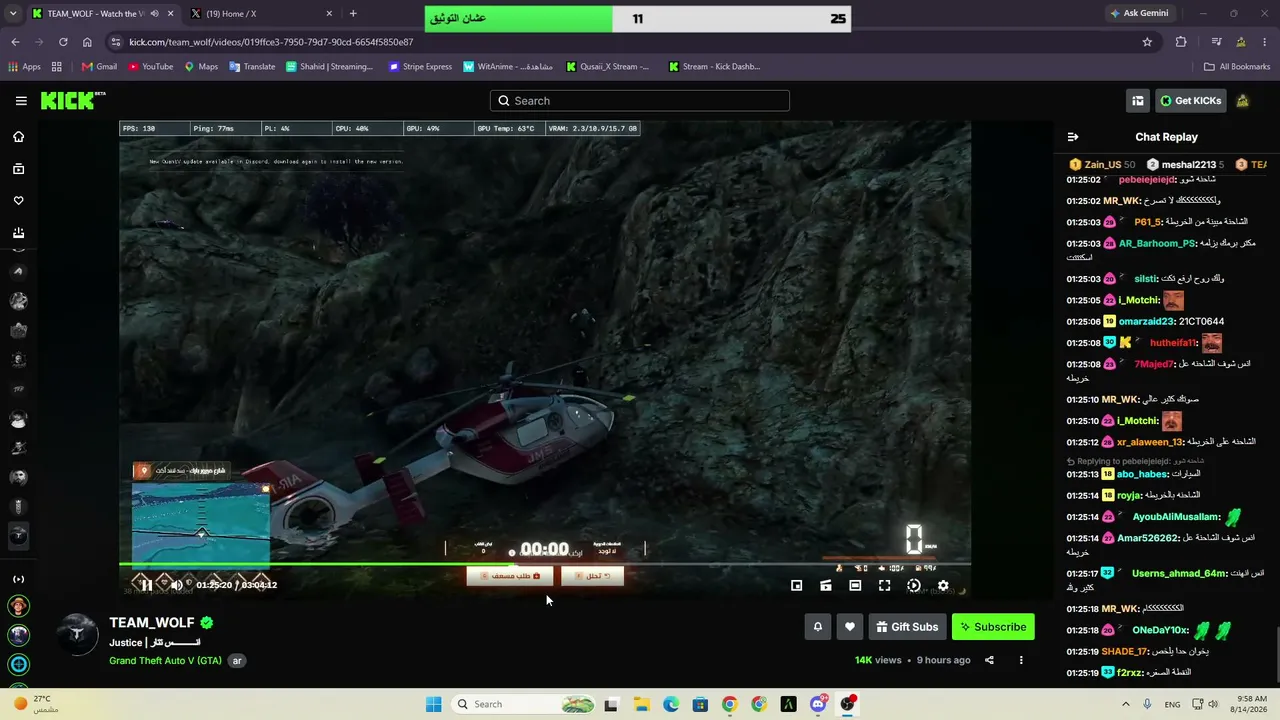Open playback speed control
Image resolution: width=1280 pixels, height=720 pixels.
pos(914,586)
